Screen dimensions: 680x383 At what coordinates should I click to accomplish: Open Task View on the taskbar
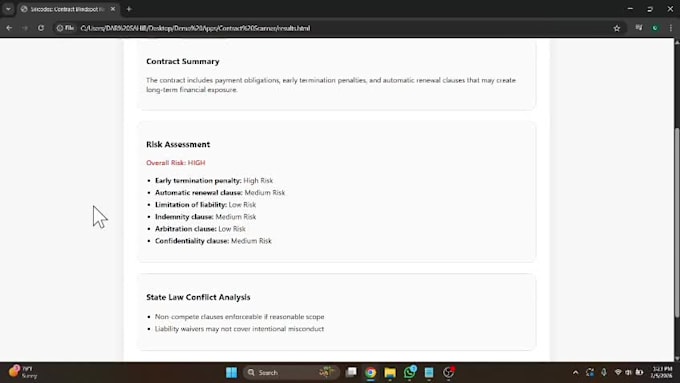point(351,372)
